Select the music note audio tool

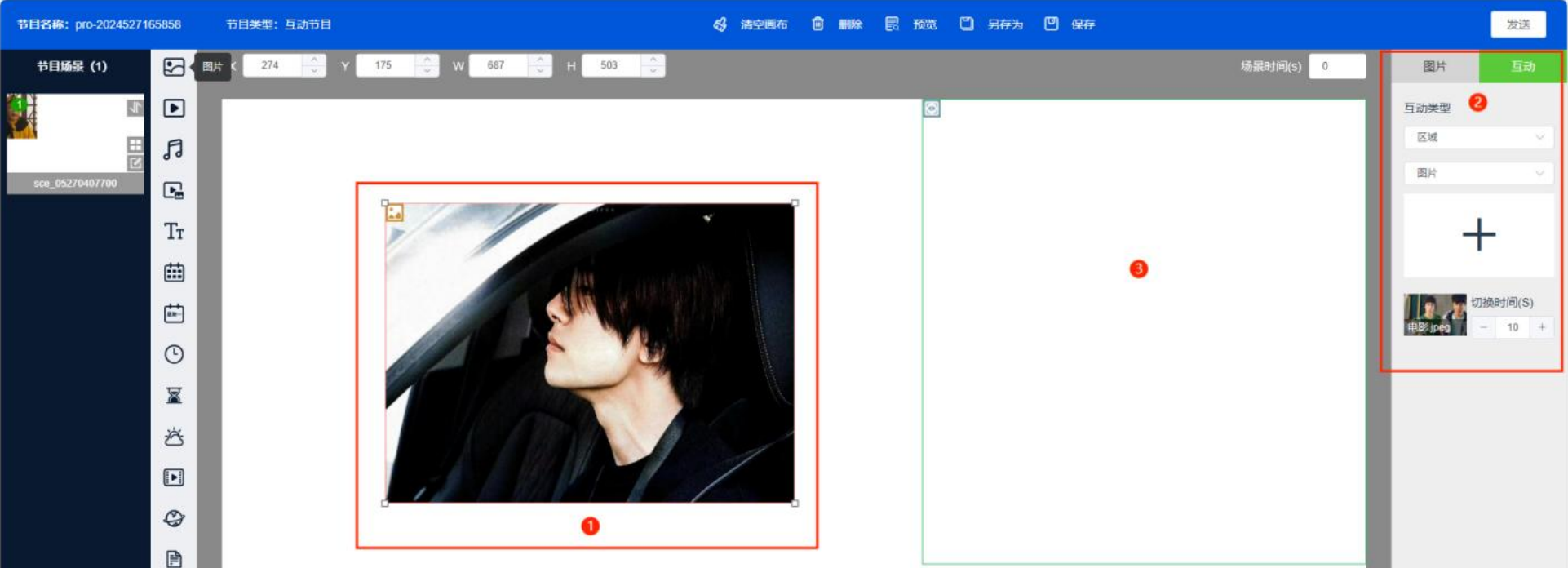coord(174,149)
